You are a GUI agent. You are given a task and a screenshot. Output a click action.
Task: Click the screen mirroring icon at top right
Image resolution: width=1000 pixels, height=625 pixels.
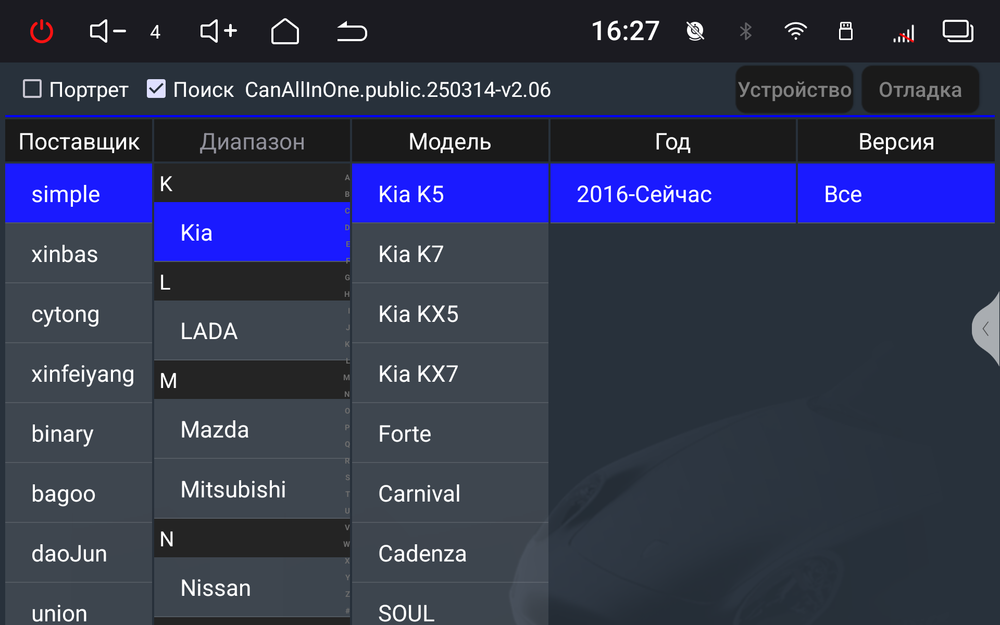pos(957,31)
